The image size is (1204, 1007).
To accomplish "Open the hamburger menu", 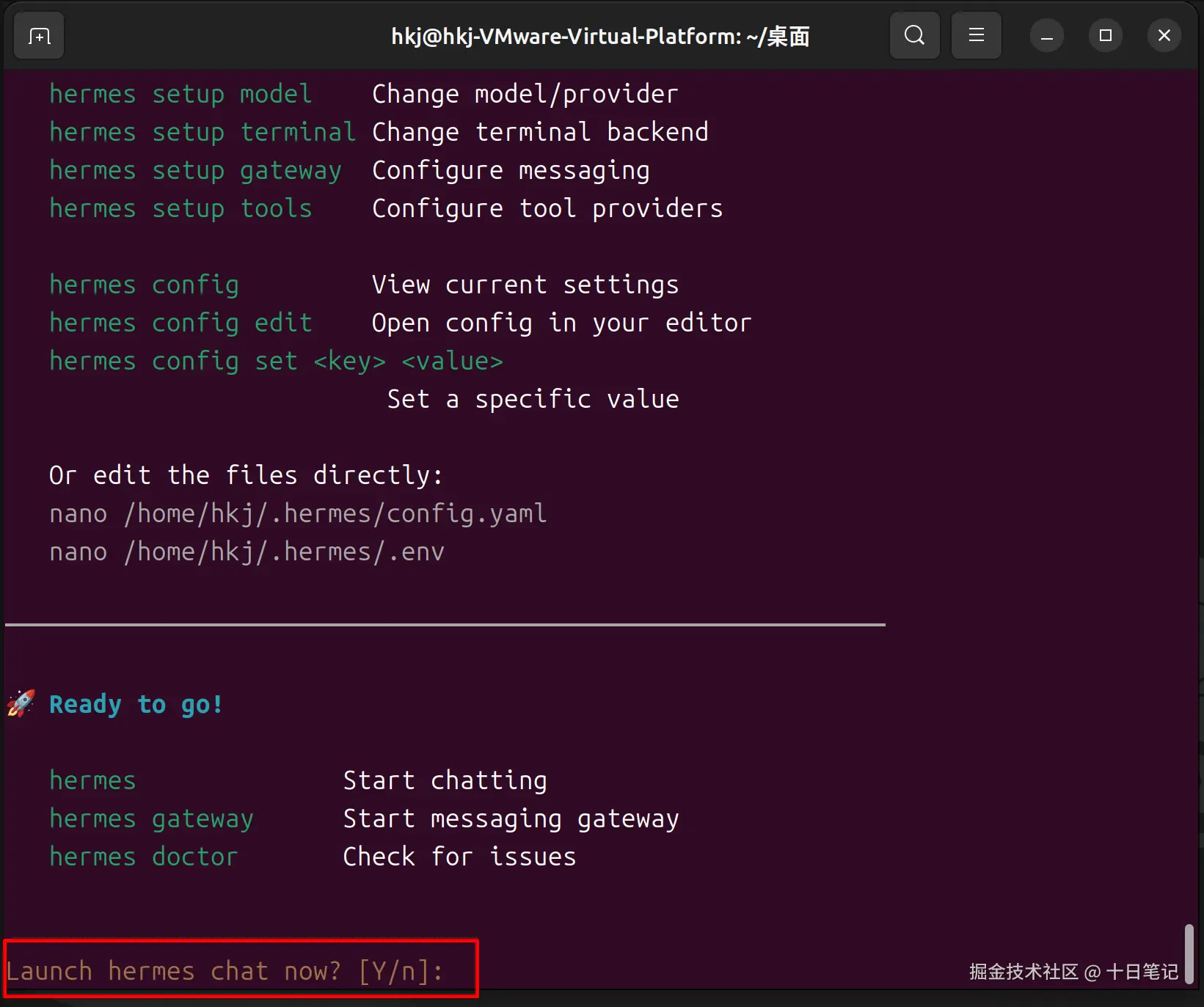I will tap(976, 35).
